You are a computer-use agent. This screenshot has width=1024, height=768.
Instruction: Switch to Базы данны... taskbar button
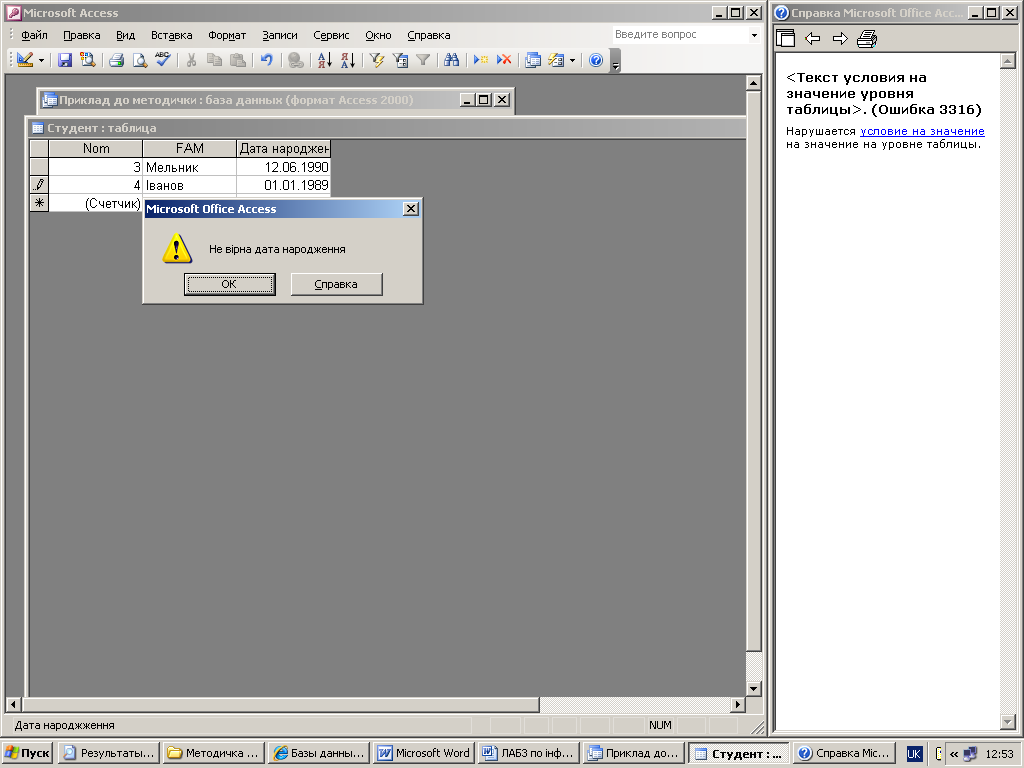(319, 753)
